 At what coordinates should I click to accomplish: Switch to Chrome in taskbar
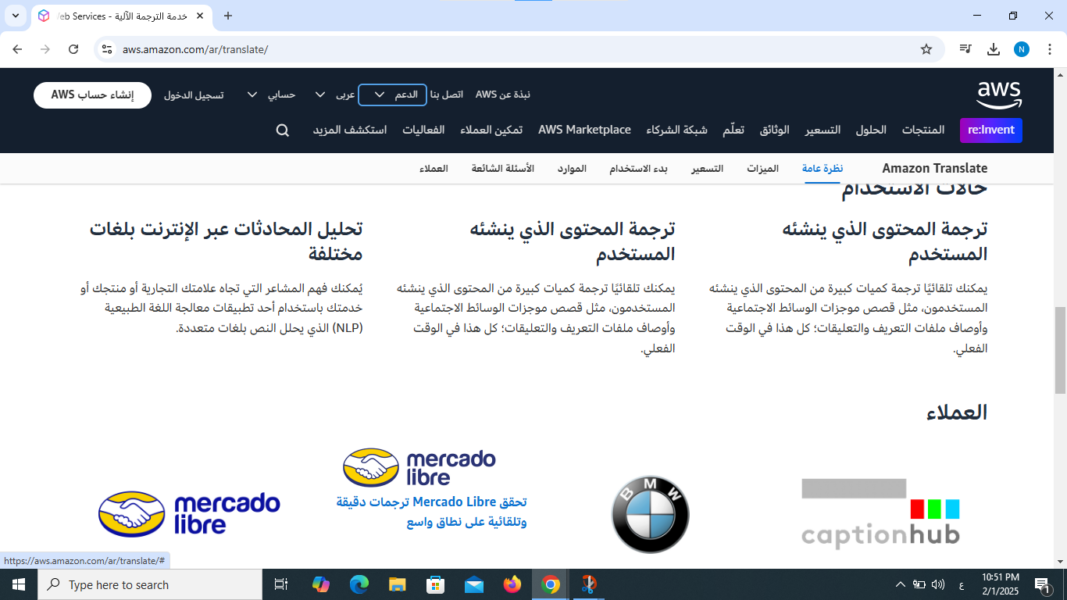tap(551, 584)
